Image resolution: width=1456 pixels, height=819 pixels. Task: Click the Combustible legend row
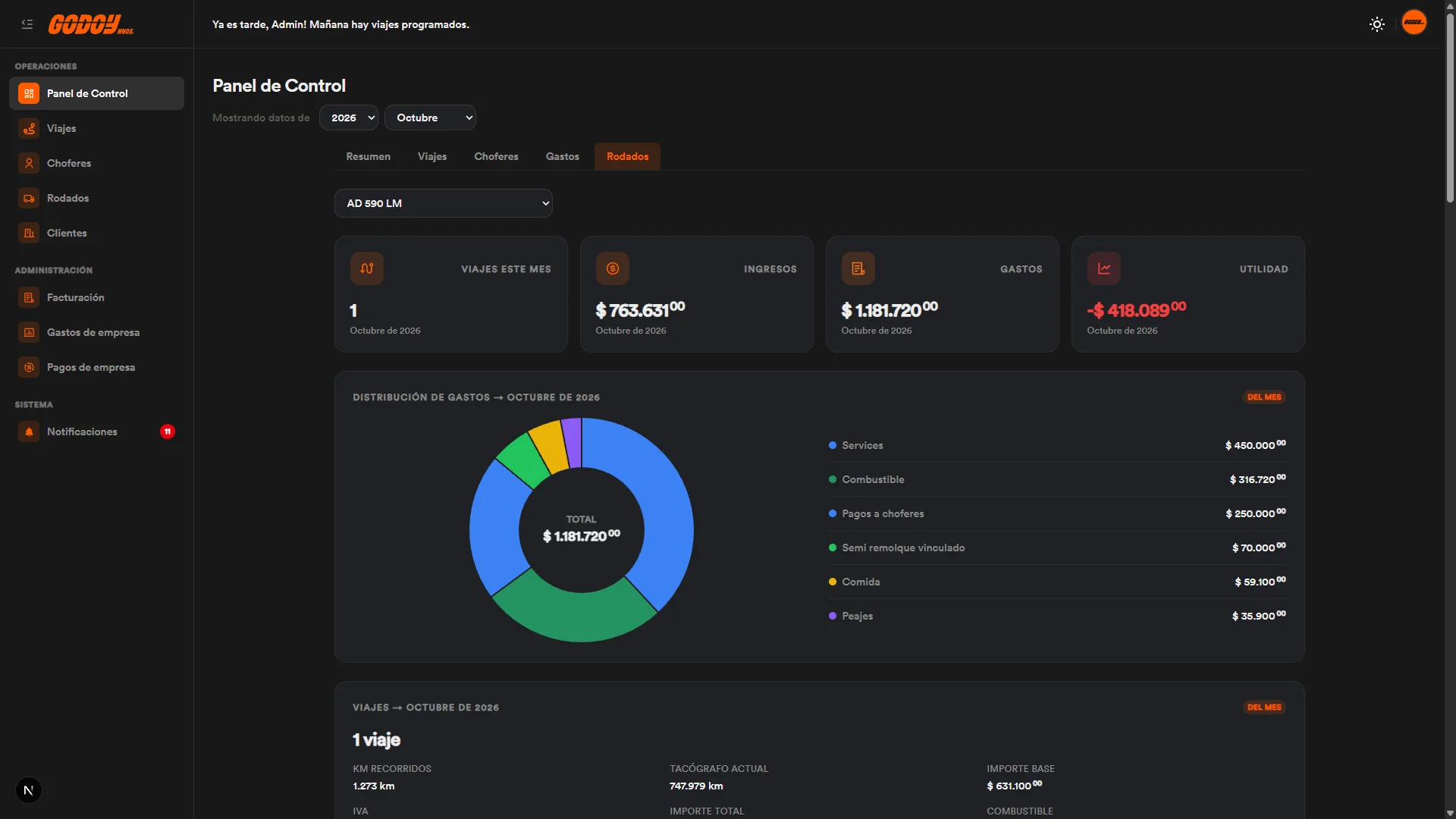coord(1057,479)
